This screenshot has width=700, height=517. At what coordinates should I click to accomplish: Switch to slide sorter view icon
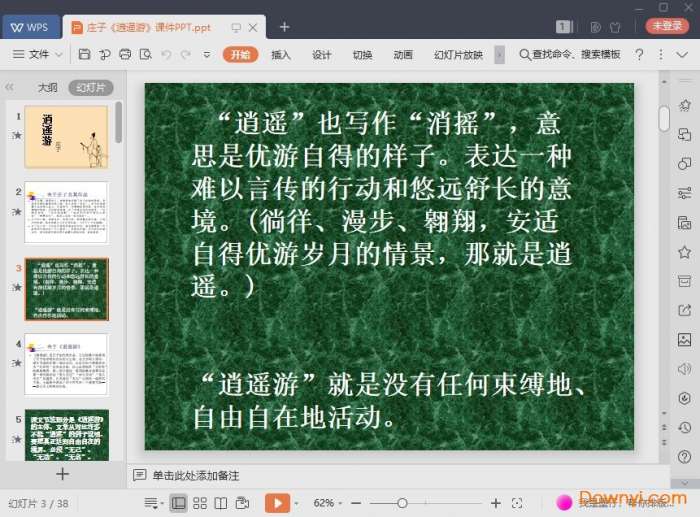(200, 504)
